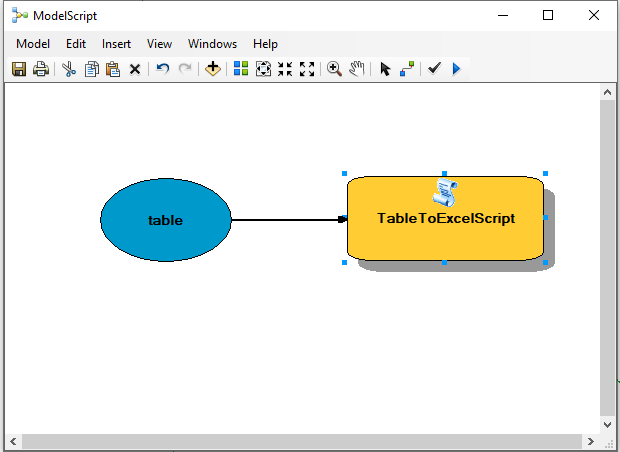Click the script scroll icon on tool box

(445, 193)
